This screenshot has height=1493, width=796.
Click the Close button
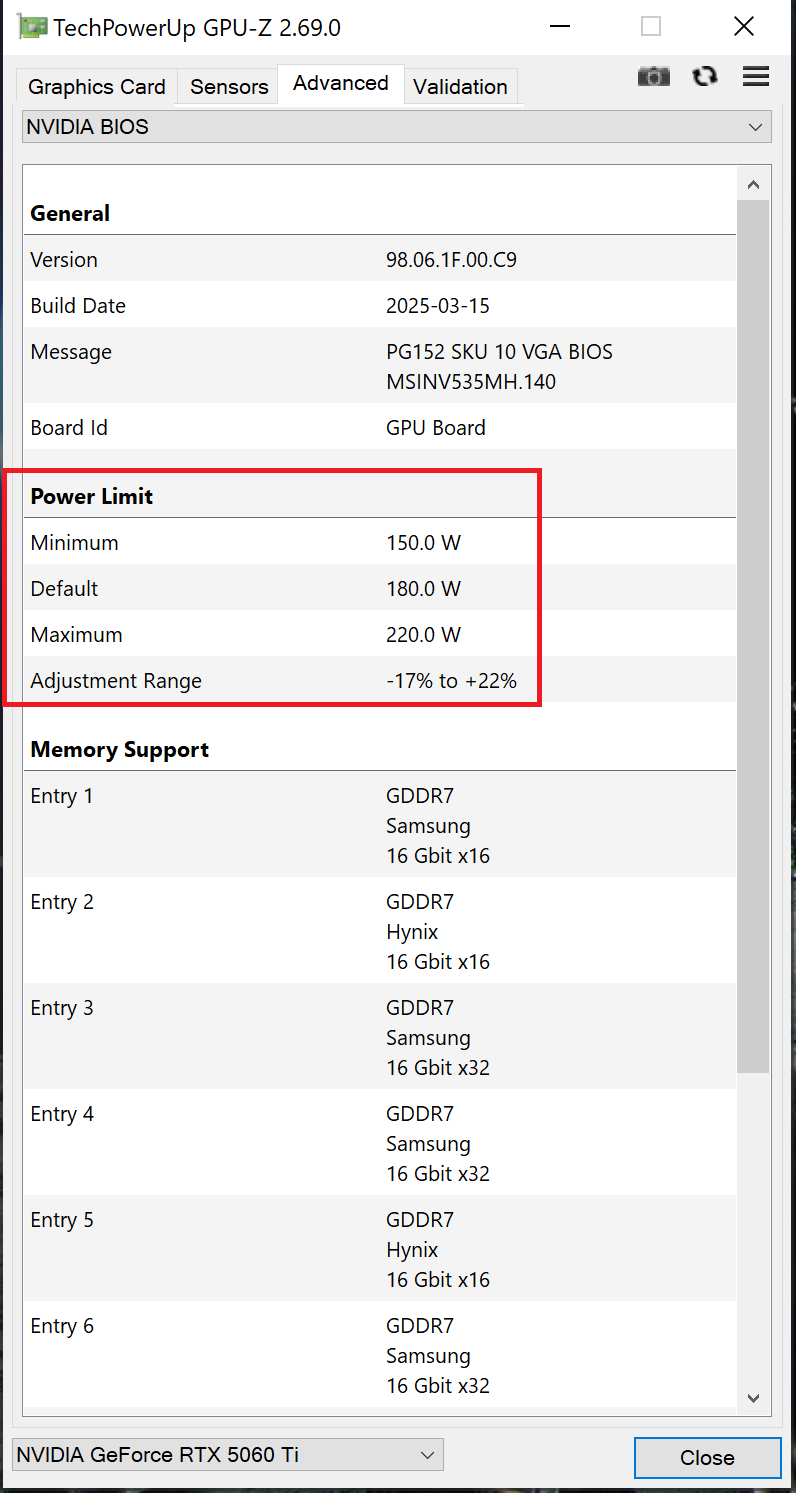707,1458
